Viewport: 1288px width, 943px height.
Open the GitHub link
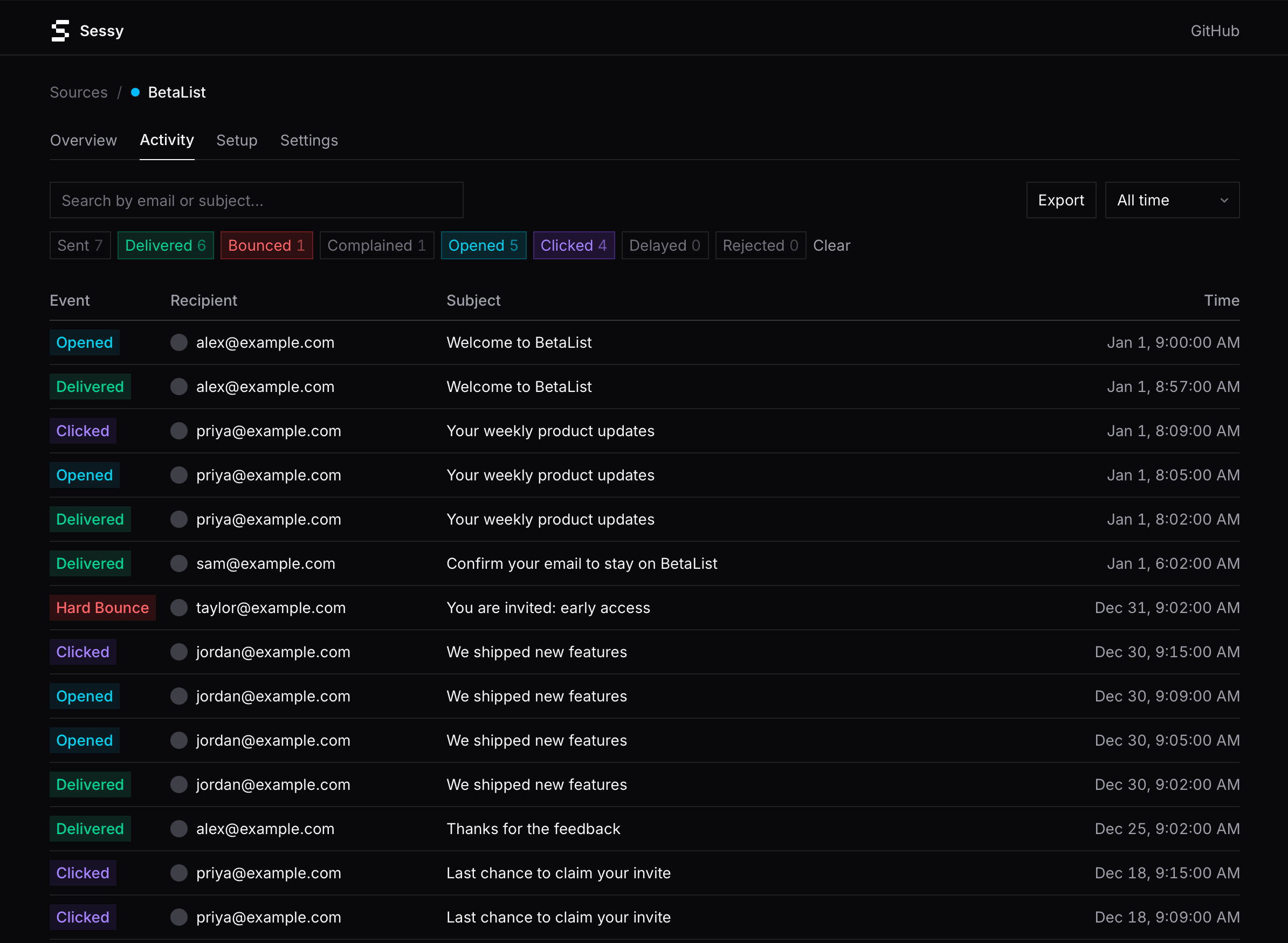1214,30
